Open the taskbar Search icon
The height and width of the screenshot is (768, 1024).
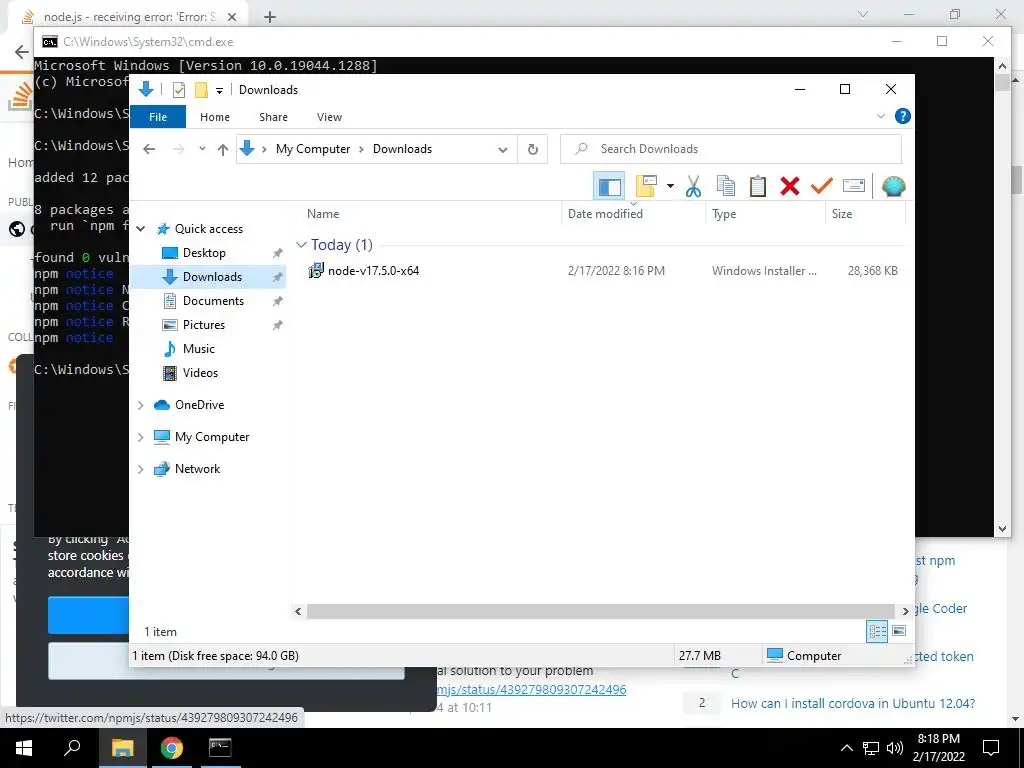(x=72, y=748)
